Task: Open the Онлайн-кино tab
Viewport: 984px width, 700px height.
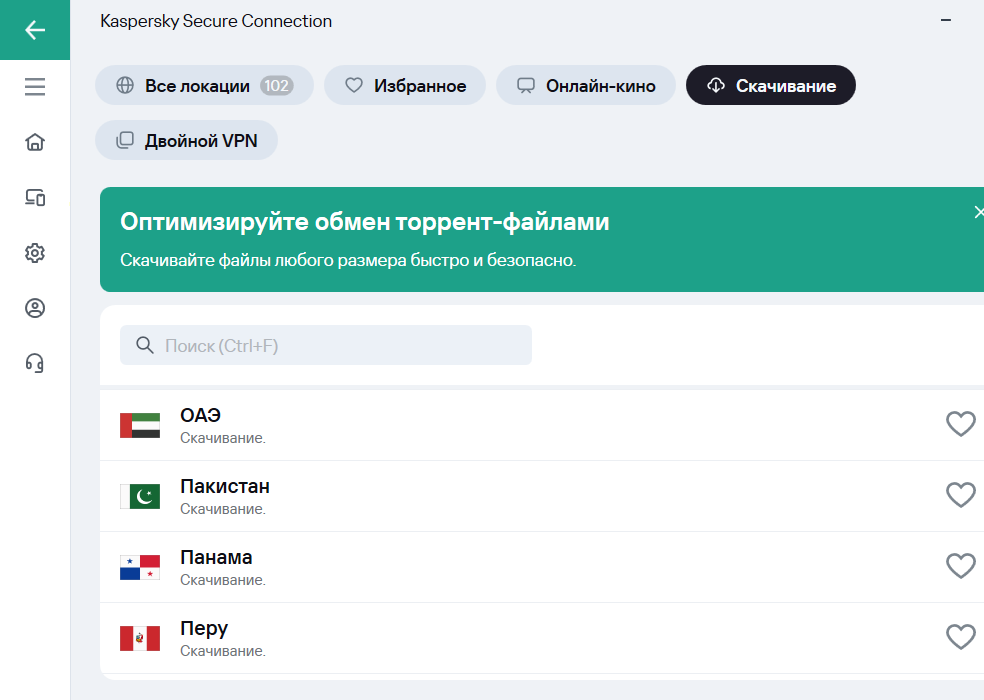Action: pos(586,85)
